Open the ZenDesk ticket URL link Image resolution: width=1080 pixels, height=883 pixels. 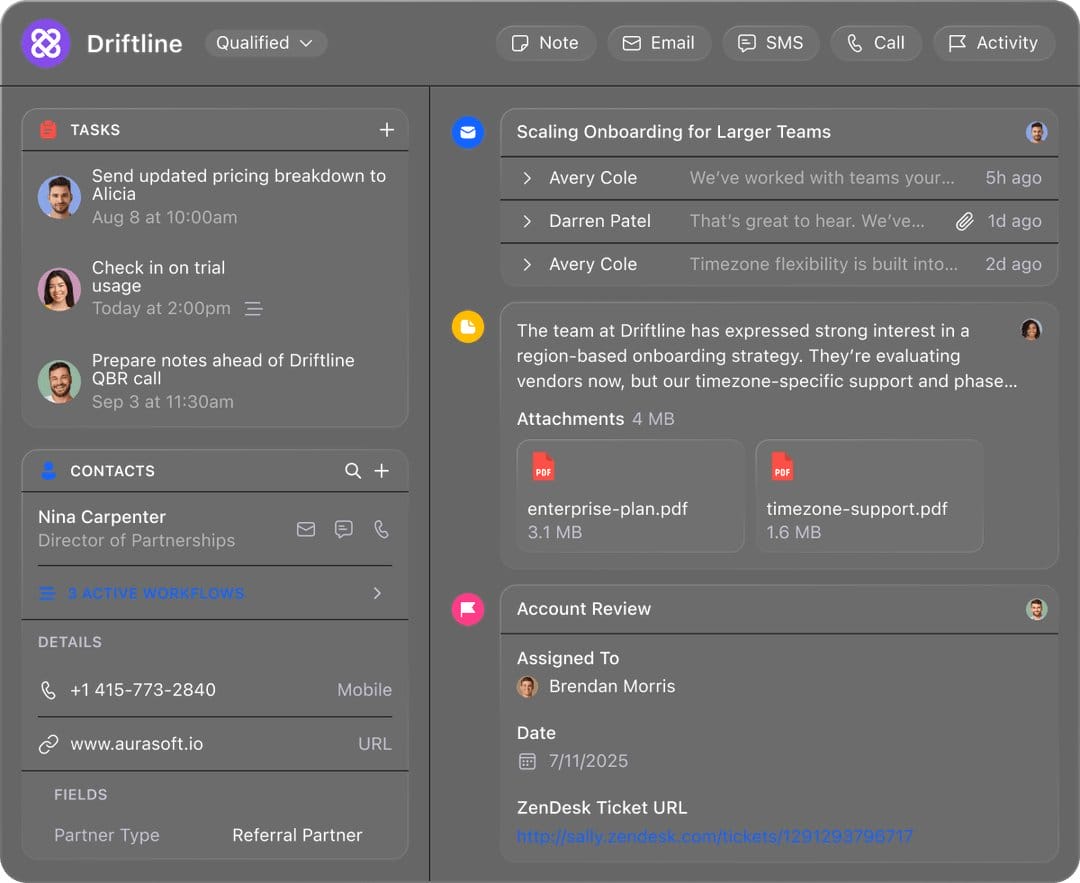714,836
